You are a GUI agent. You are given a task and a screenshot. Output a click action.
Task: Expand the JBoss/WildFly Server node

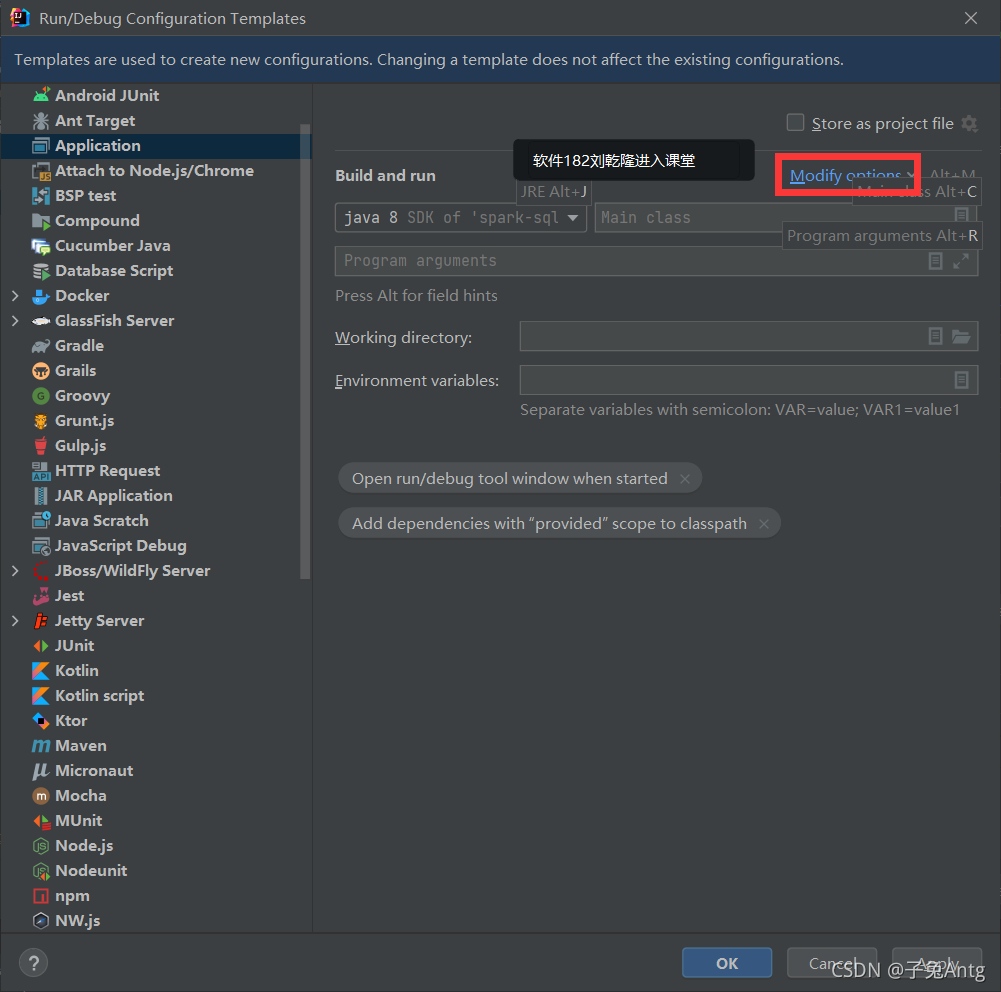pos(15,571)
